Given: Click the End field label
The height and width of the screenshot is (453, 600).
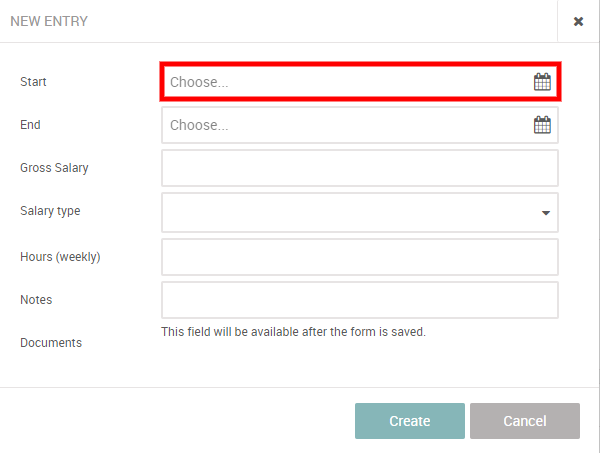Looking at the screenshot, I should [30, 125].
